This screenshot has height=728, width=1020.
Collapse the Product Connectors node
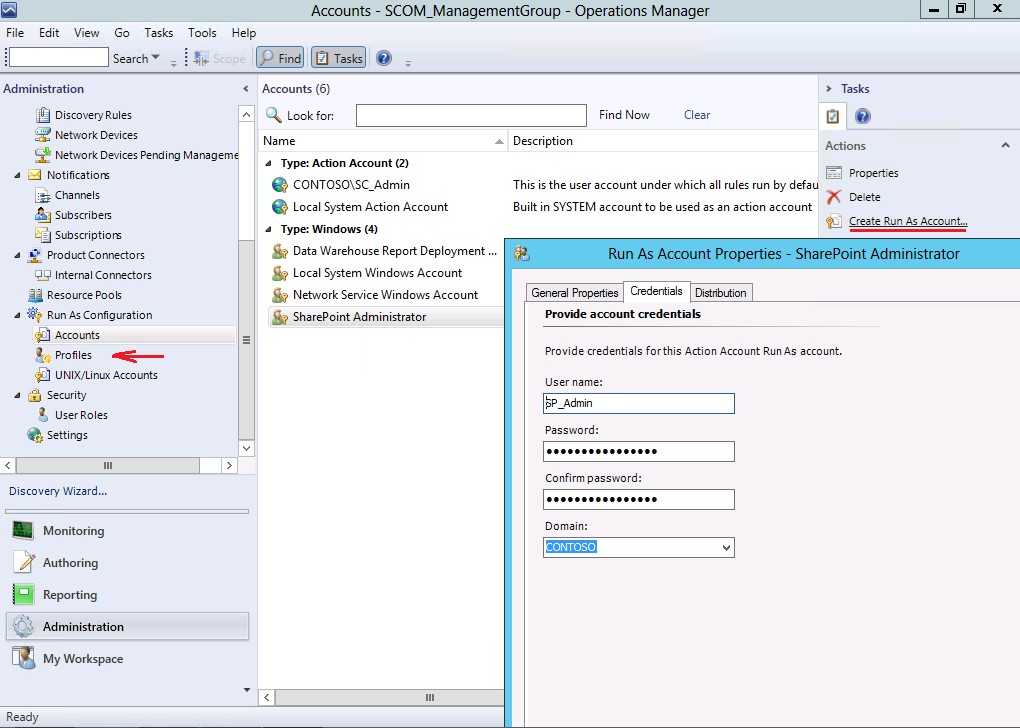click(x=18, y=255)
